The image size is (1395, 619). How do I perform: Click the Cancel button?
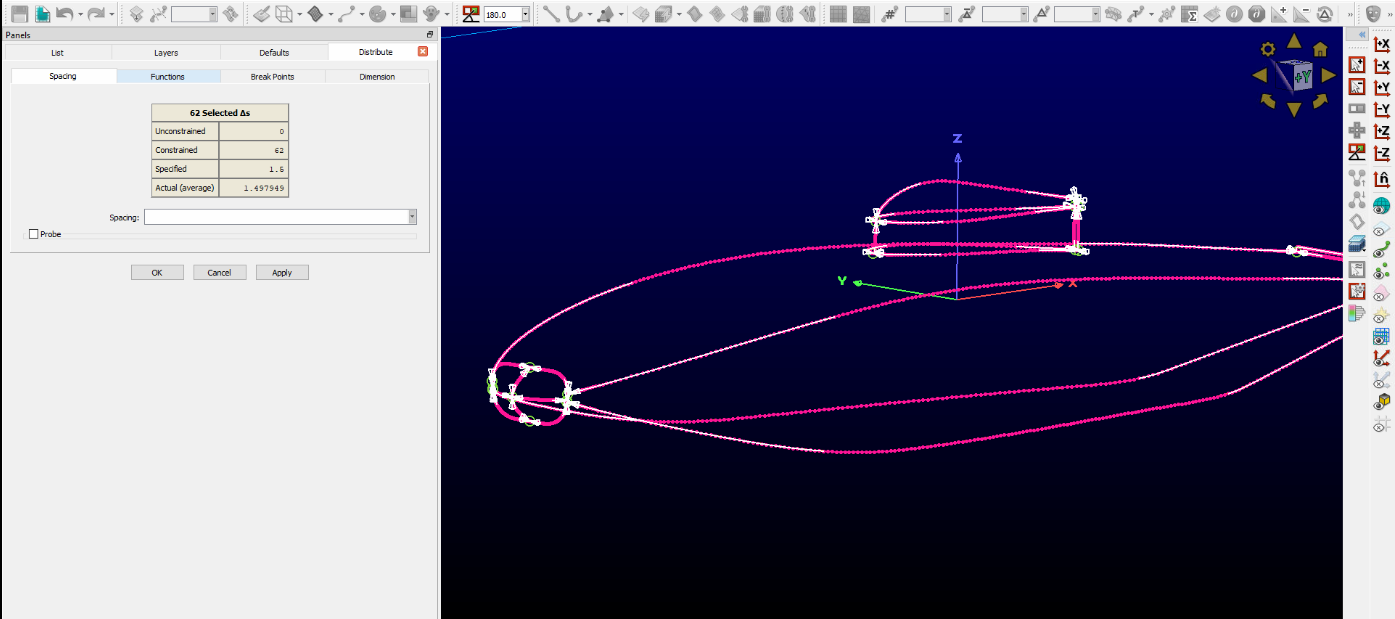point(219,272)
